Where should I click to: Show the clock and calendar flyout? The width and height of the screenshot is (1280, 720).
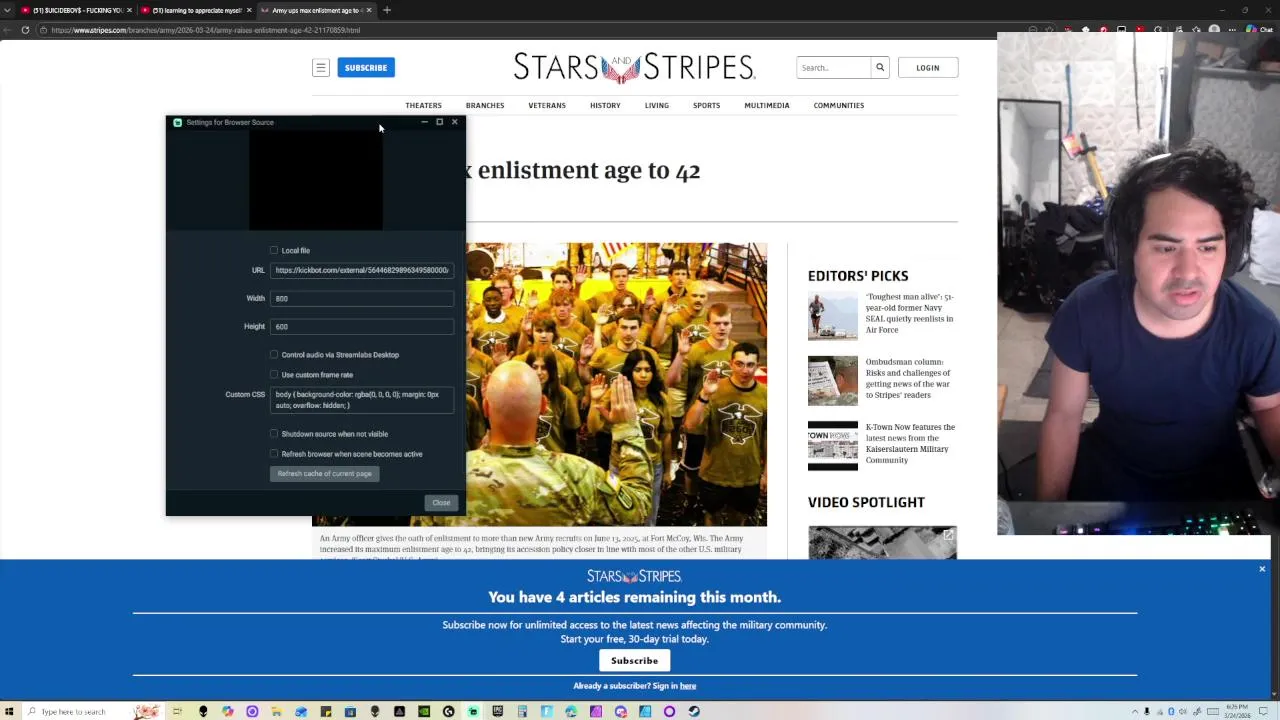pos(1237,711)
